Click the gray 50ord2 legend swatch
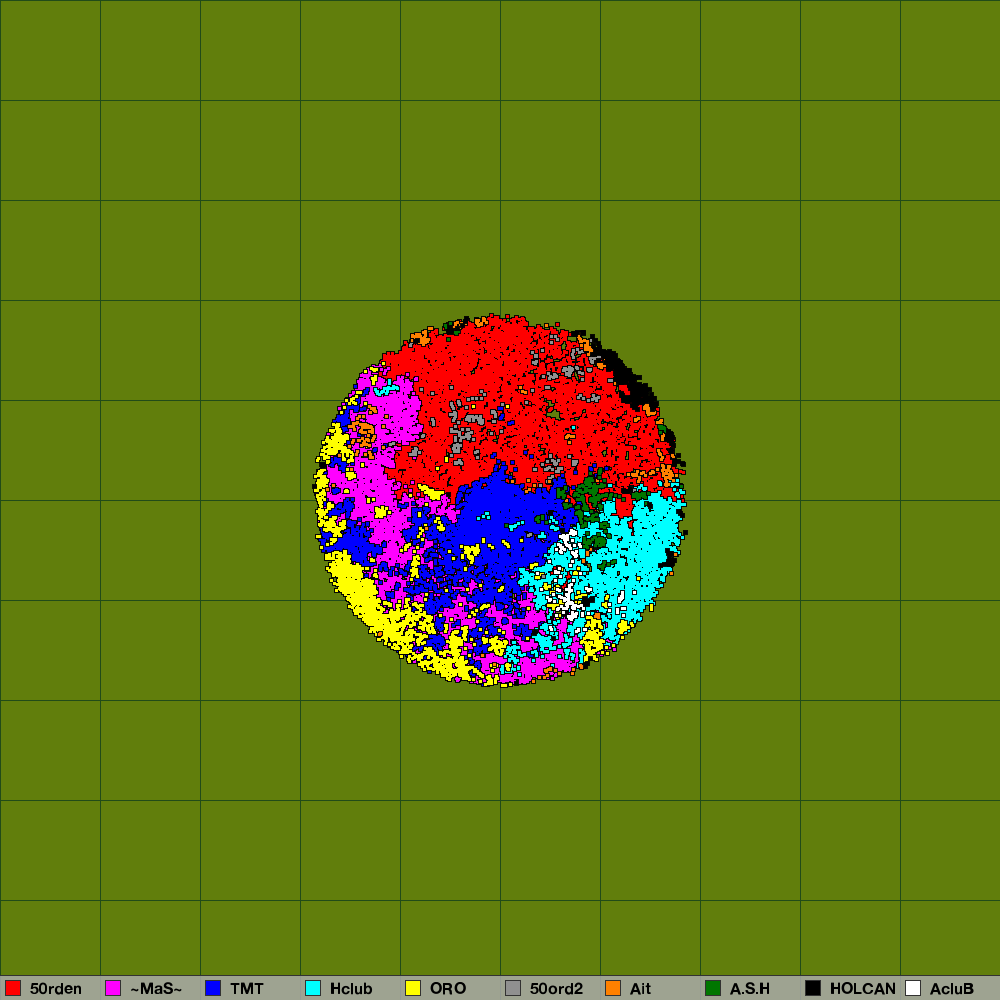This screenshot has width=1000, height=1000. pyautogui.click(x=513, y=988)
